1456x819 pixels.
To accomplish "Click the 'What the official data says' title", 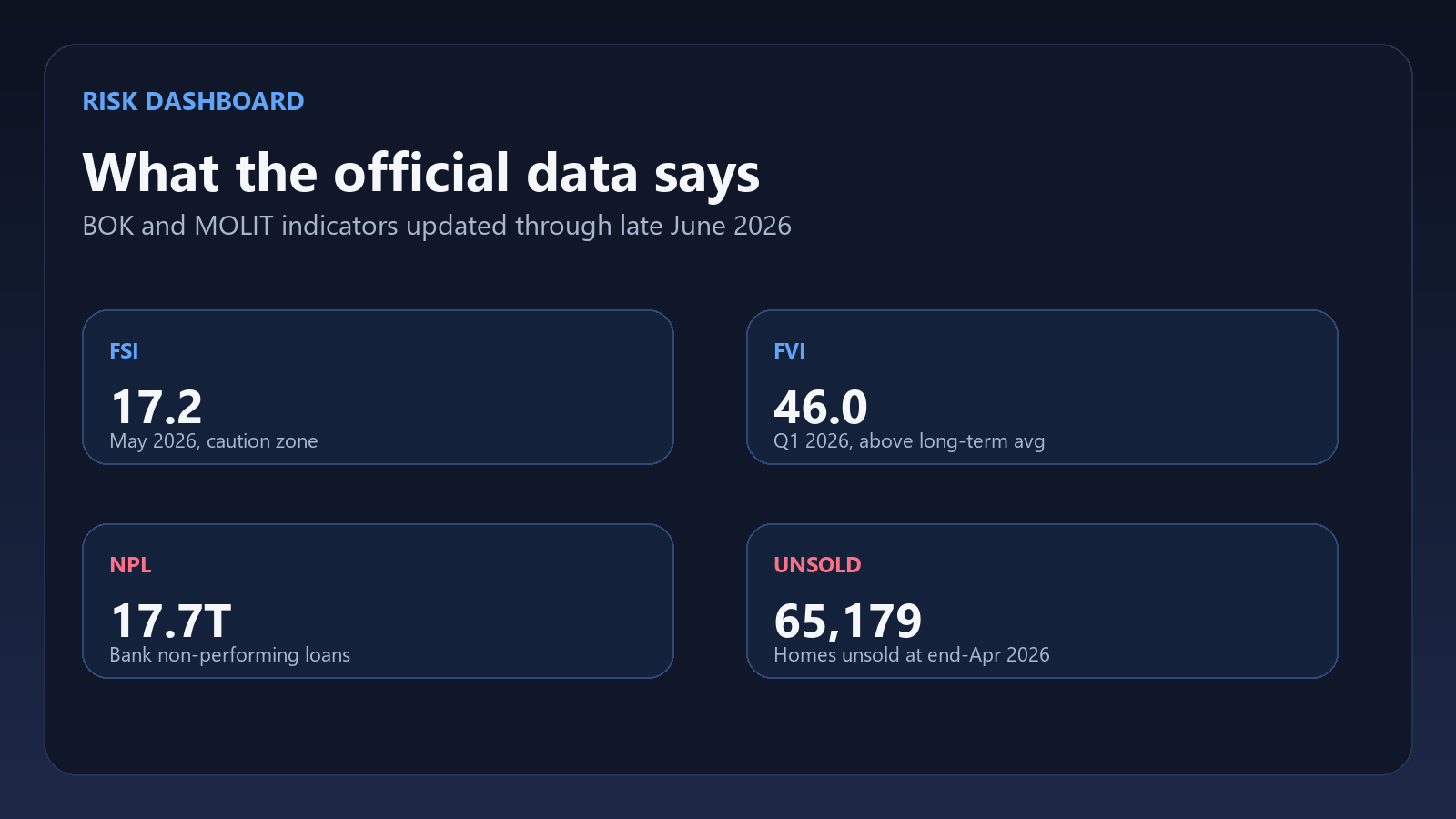I will 421,173.
